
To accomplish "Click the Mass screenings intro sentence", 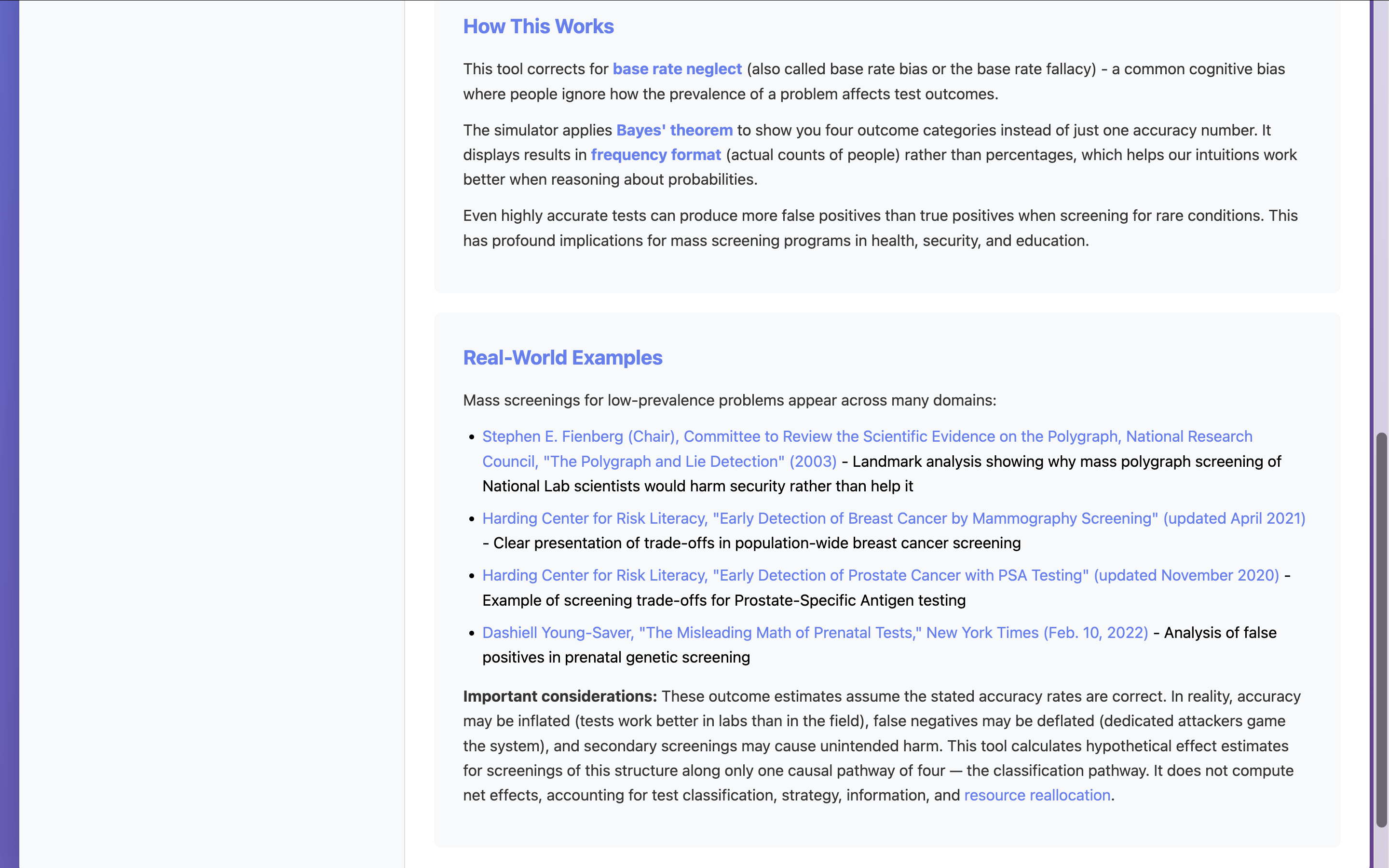I will pos(729,400).
